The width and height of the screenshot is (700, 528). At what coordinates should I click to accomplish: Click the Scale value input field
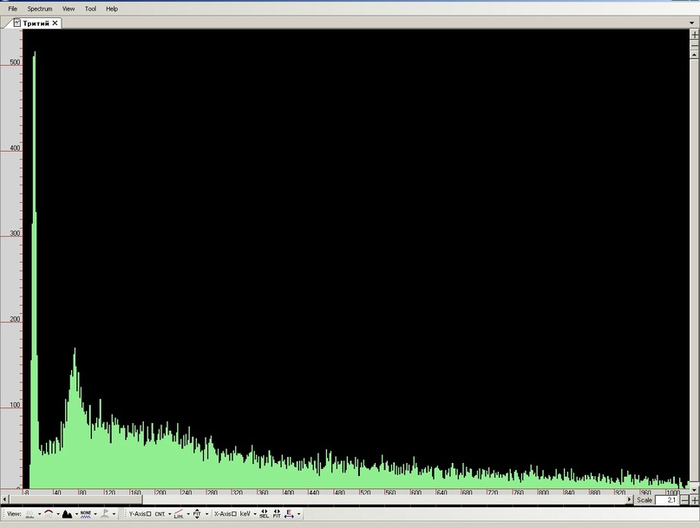click(x=669, y=500)
